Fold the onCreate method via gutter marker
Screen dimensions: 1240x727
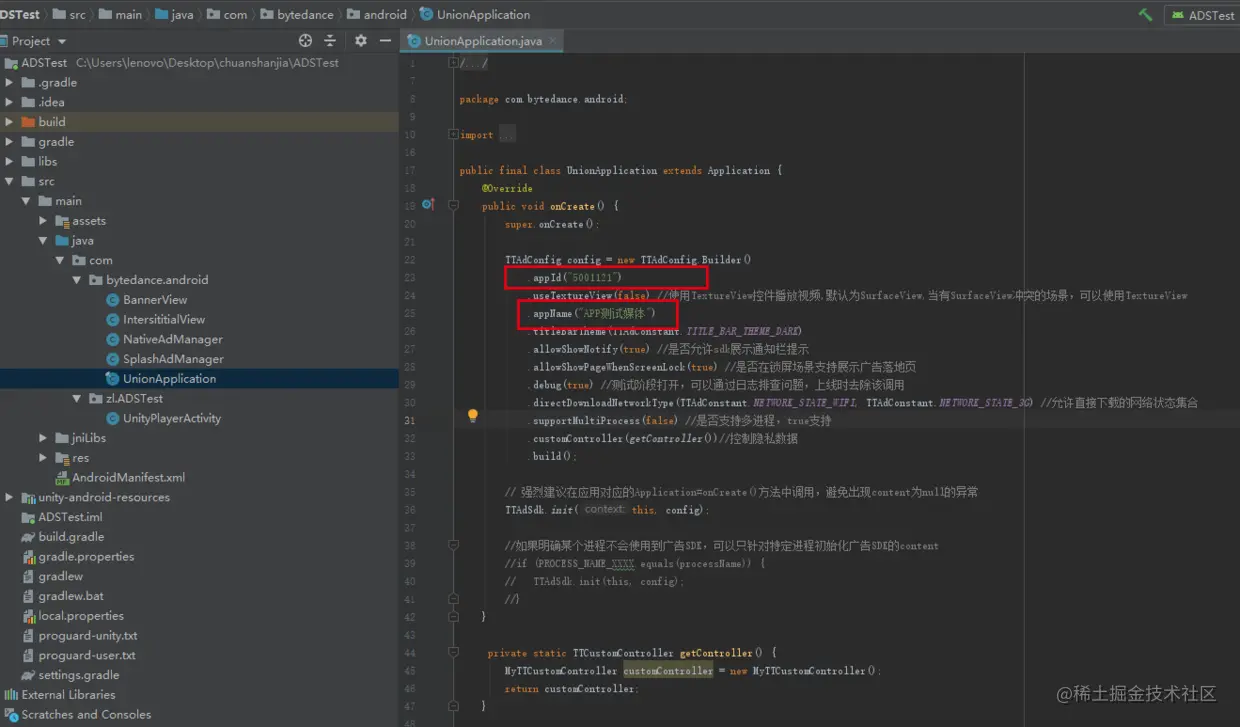(x=453, y=206)
